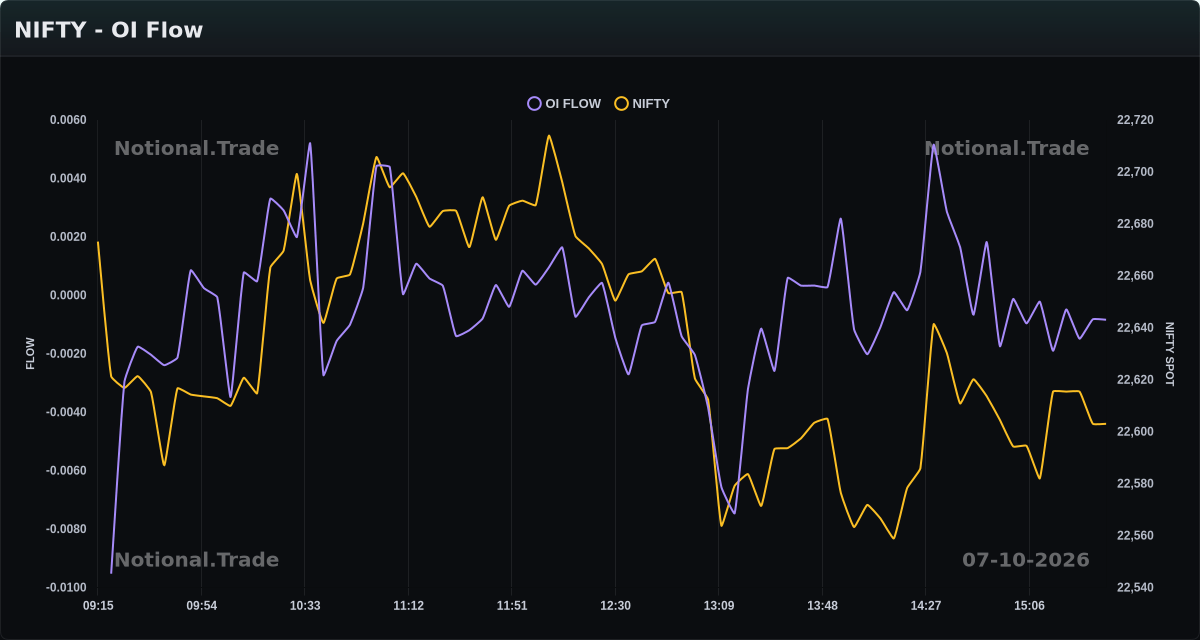Click the -0.0020 flow axis value
This screenshot has height=640, width=1200.
pos(66,354)
